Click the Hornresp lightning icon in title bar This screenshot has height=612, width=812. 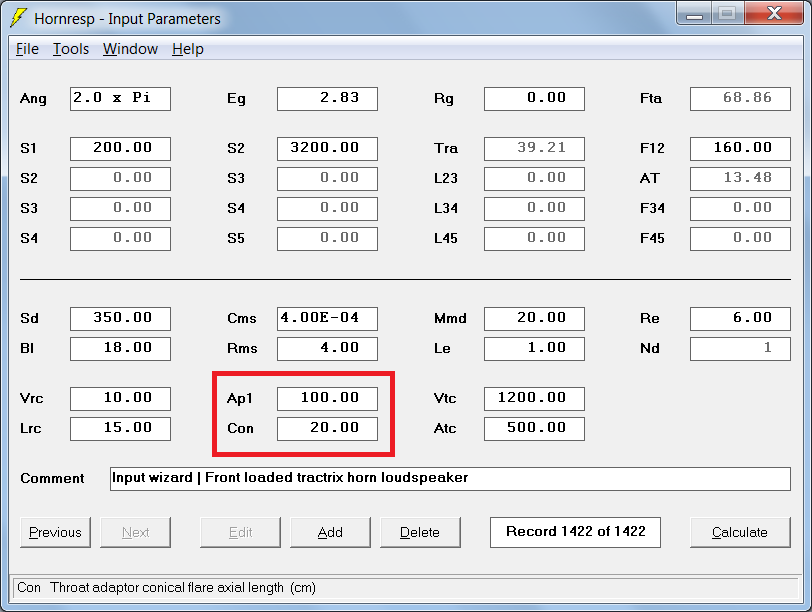point(19,18)
